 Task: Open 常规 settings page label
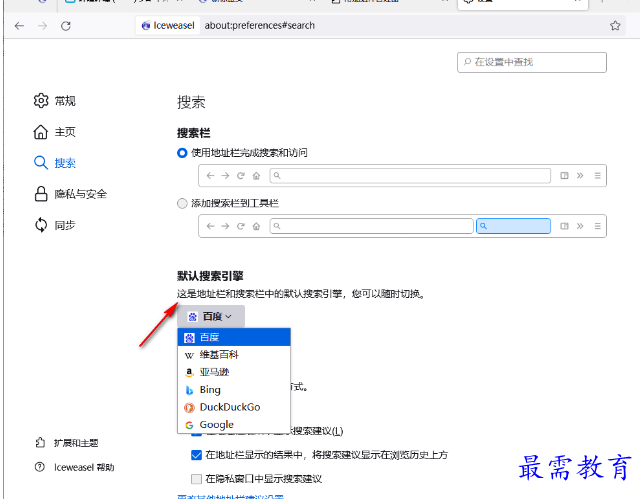[65, 101]
